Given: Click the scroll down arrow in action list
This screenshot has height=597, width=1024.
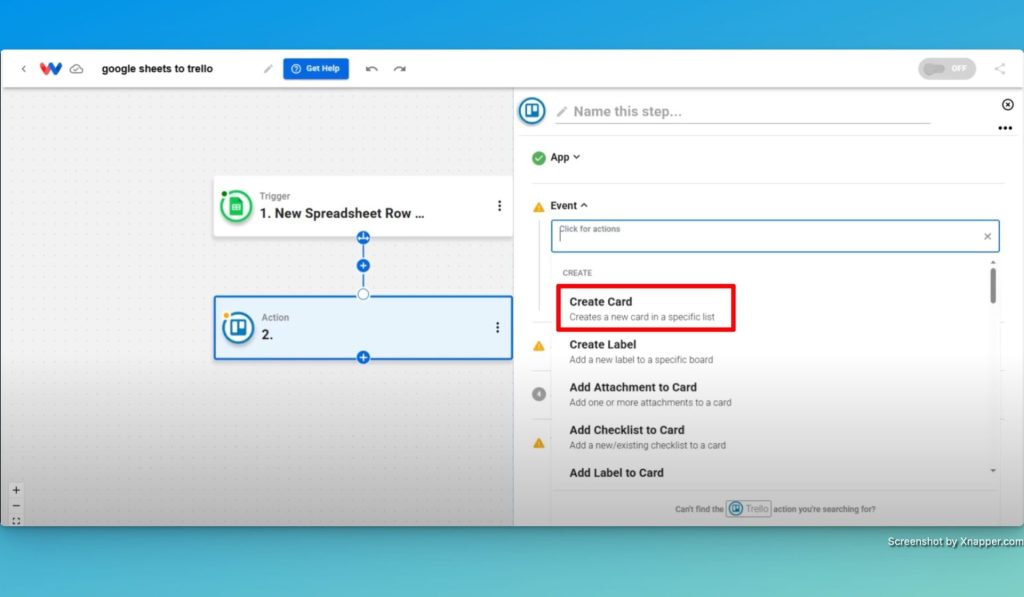Looking at the screenshot, I should coord(993,470).
